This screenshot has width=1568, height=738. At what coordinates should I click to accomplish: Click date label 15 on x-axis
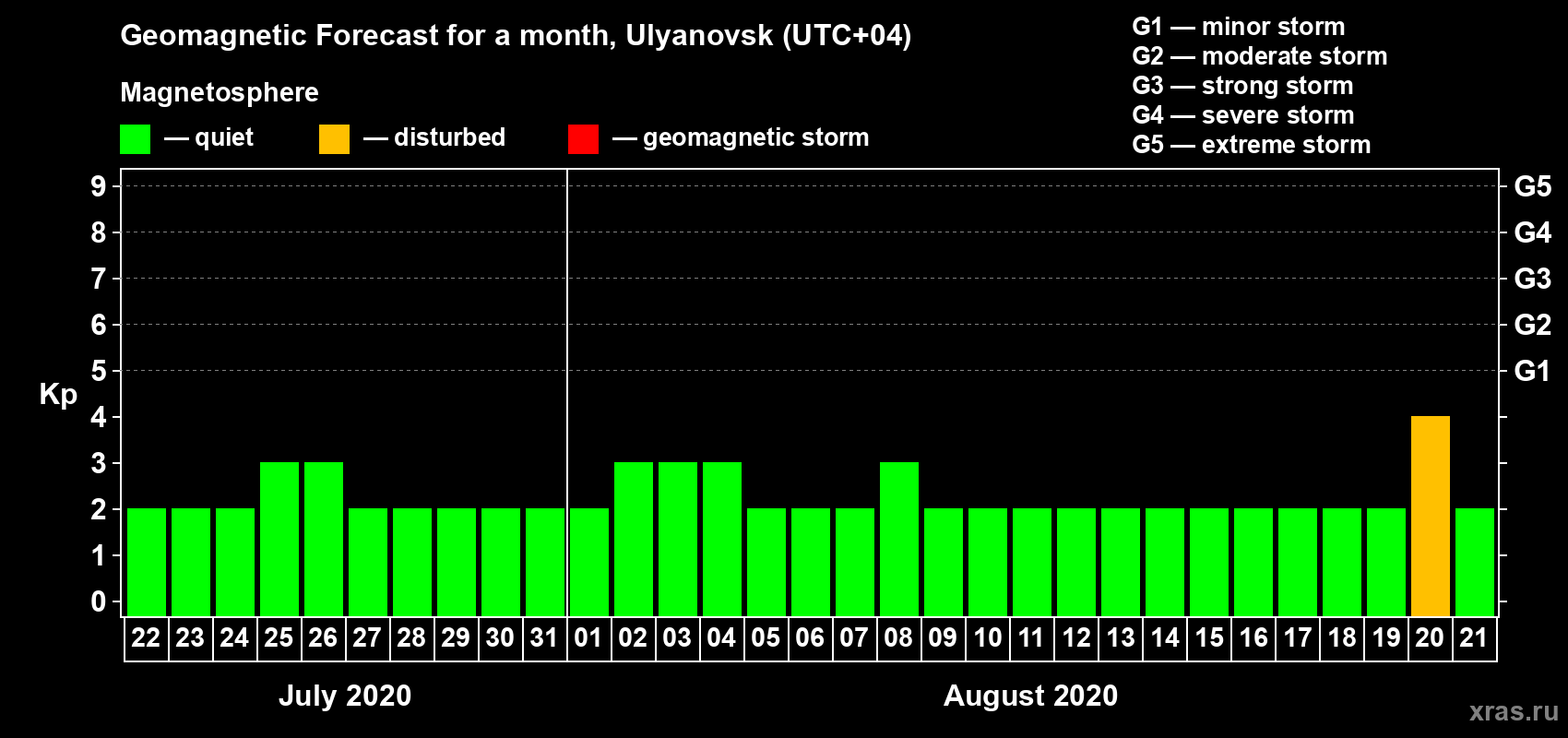[1208, 637]
